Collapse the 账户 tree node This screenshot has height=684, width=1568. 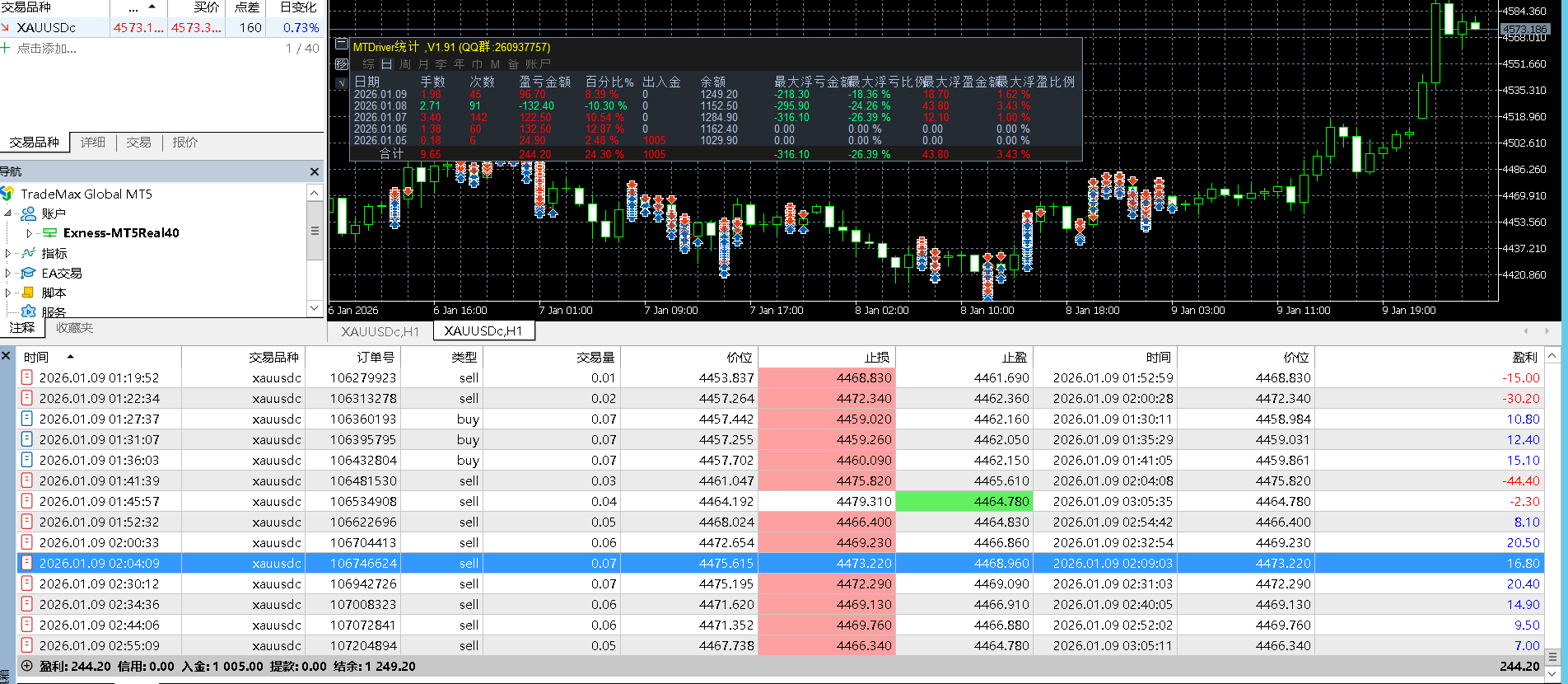(8, 213)
